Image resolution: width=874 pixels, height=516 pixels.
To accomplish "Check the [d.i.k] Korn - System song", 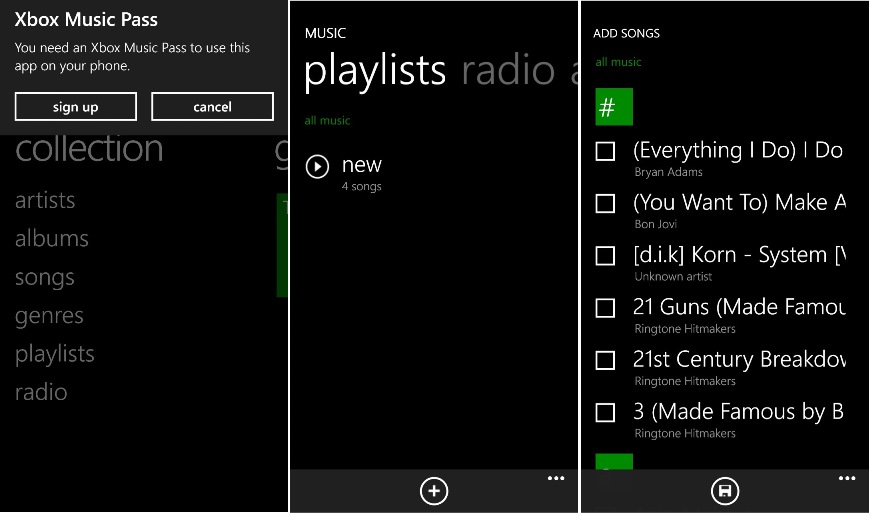I will pyautogui.click(x=605, y=256).
